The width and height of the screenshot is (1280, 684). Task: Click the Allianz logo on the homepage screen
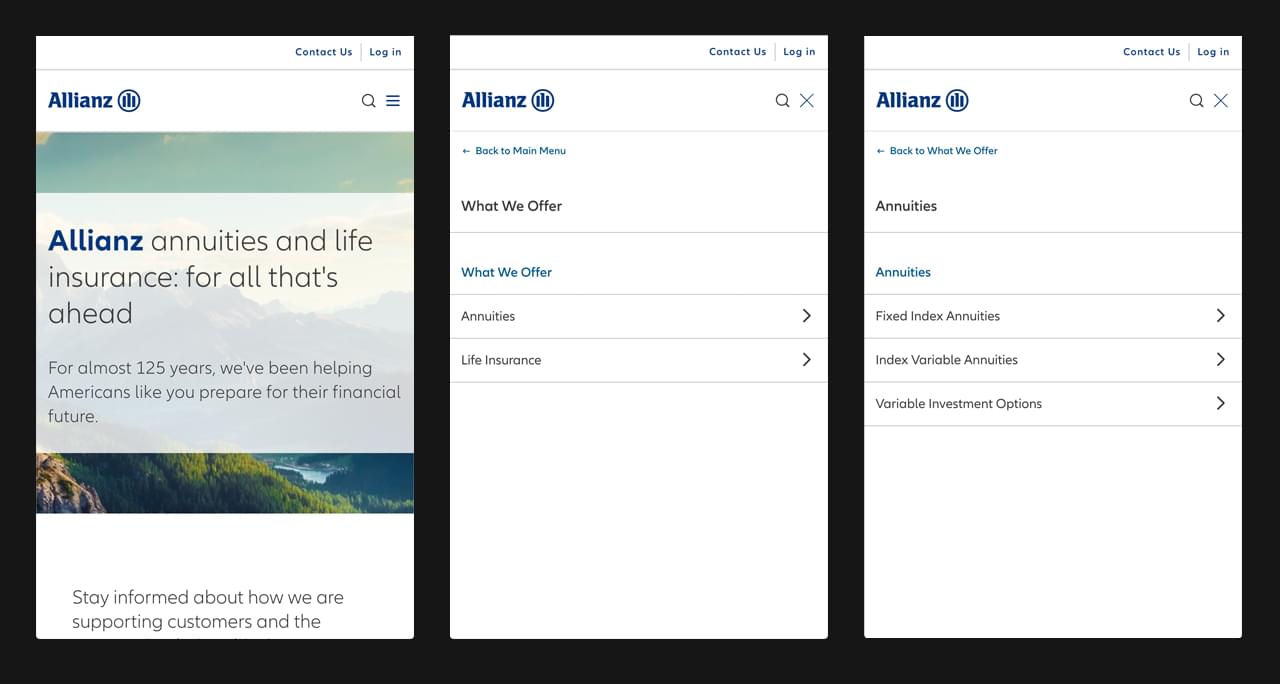pos(94,100)
